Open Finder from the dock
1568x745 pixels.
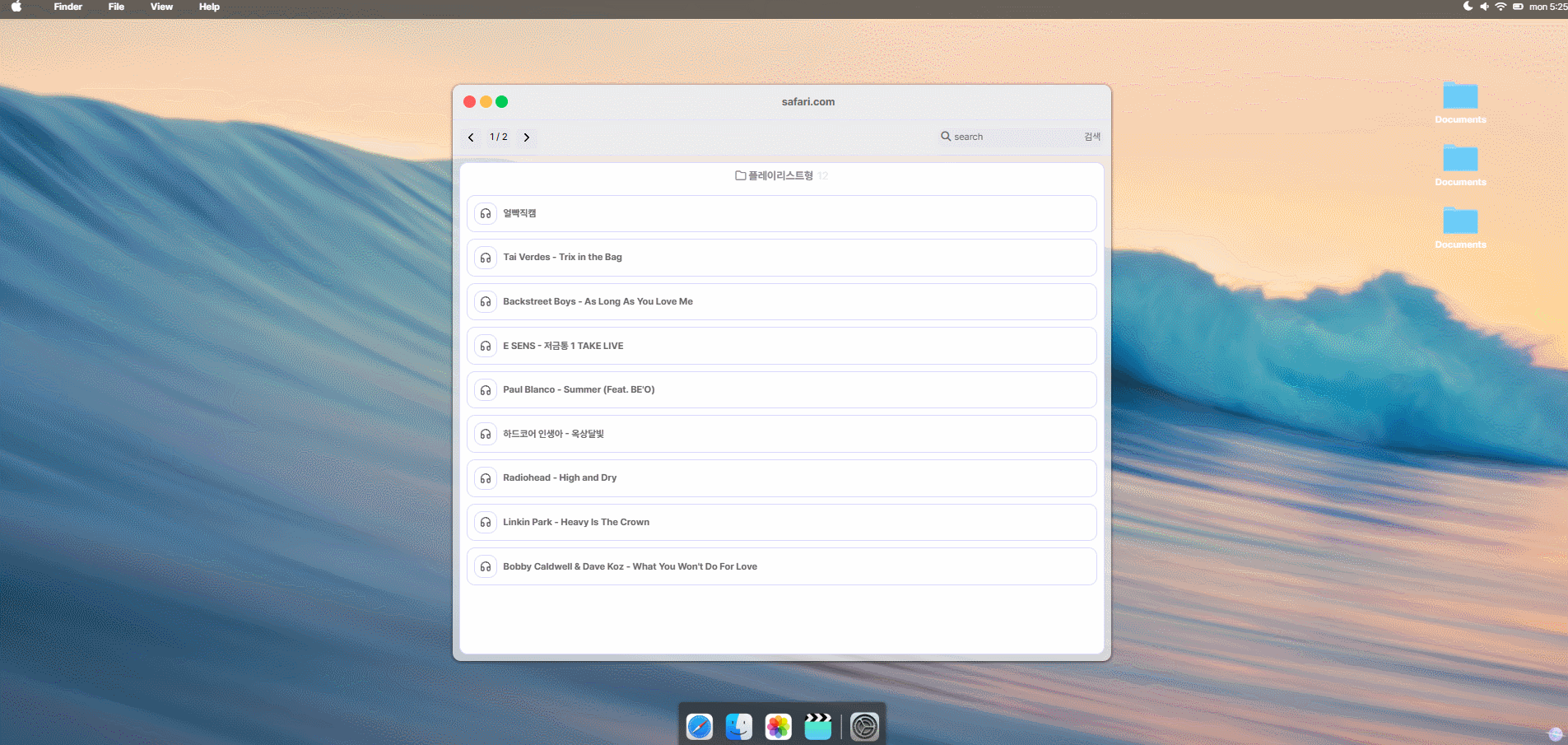coord(739,727)
